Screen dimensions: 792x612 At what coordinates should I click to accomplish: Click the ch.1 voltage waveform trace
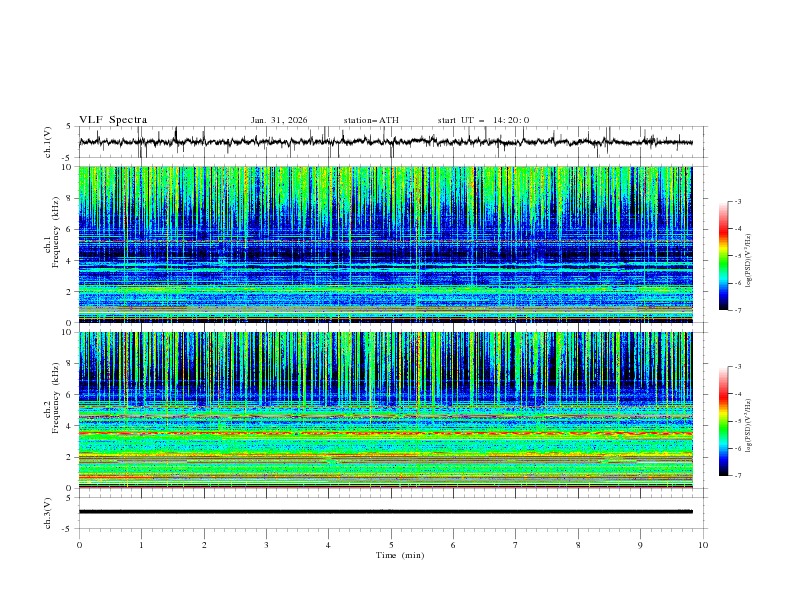click(x=386, y=142)
